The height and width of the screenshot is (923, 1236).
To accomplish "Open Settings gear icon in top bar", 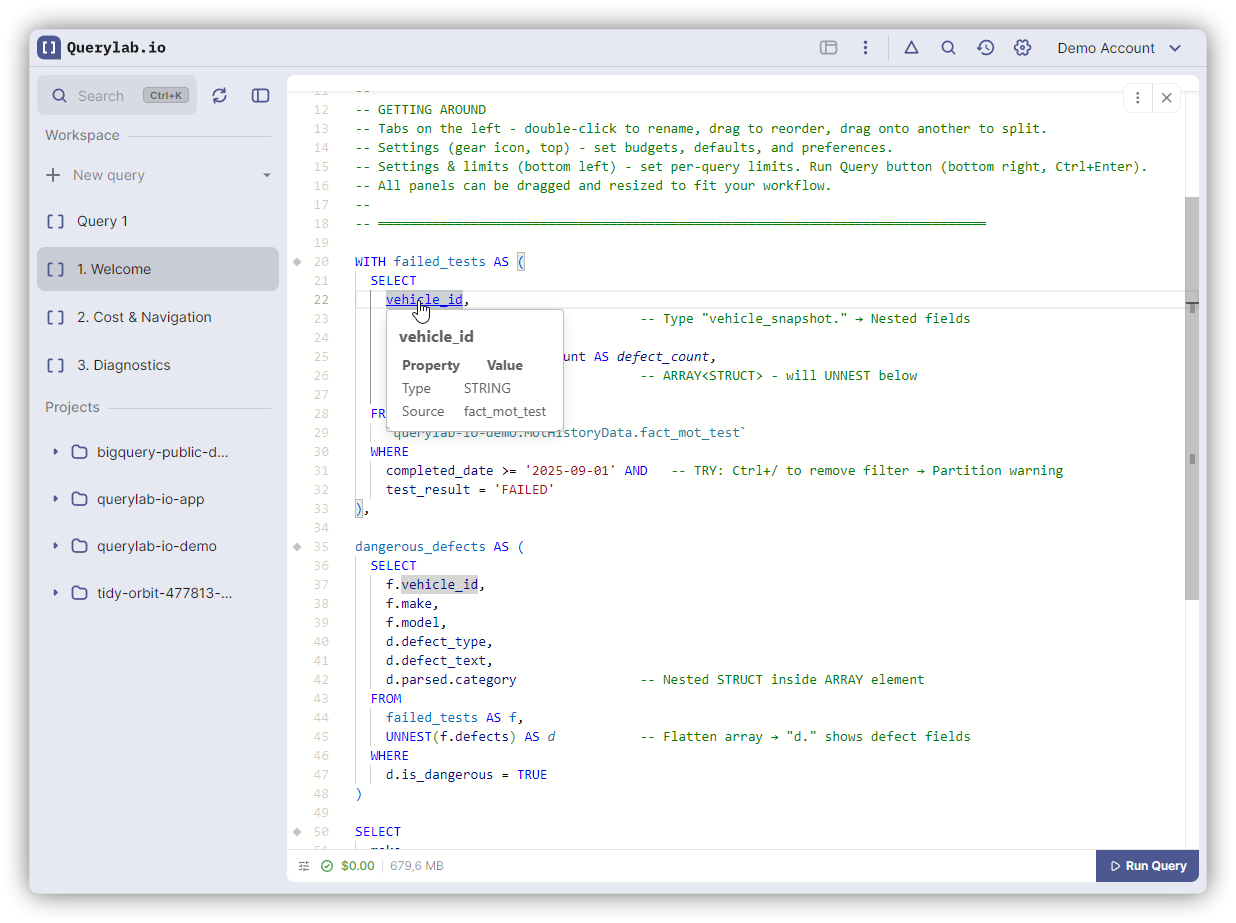I will click(1022, 48).
